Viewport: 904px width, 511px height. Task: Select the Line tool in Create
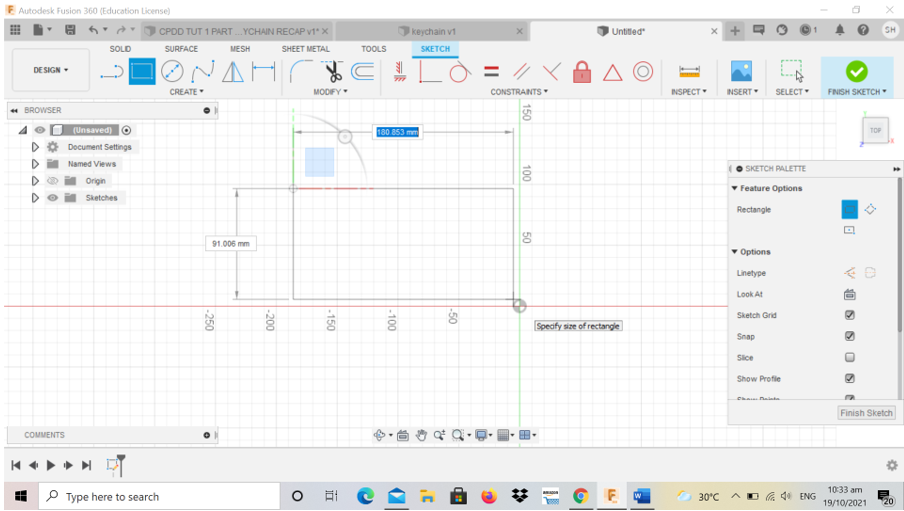[112, 72]
